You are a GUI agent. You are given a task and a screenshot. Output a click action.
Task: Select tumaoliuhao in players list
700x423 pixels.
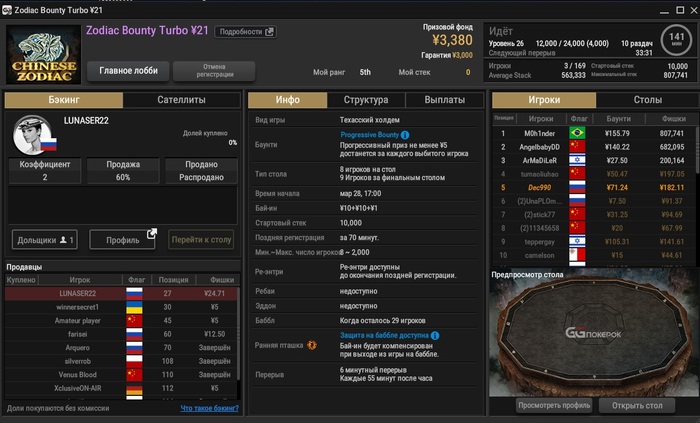point(594,174)
